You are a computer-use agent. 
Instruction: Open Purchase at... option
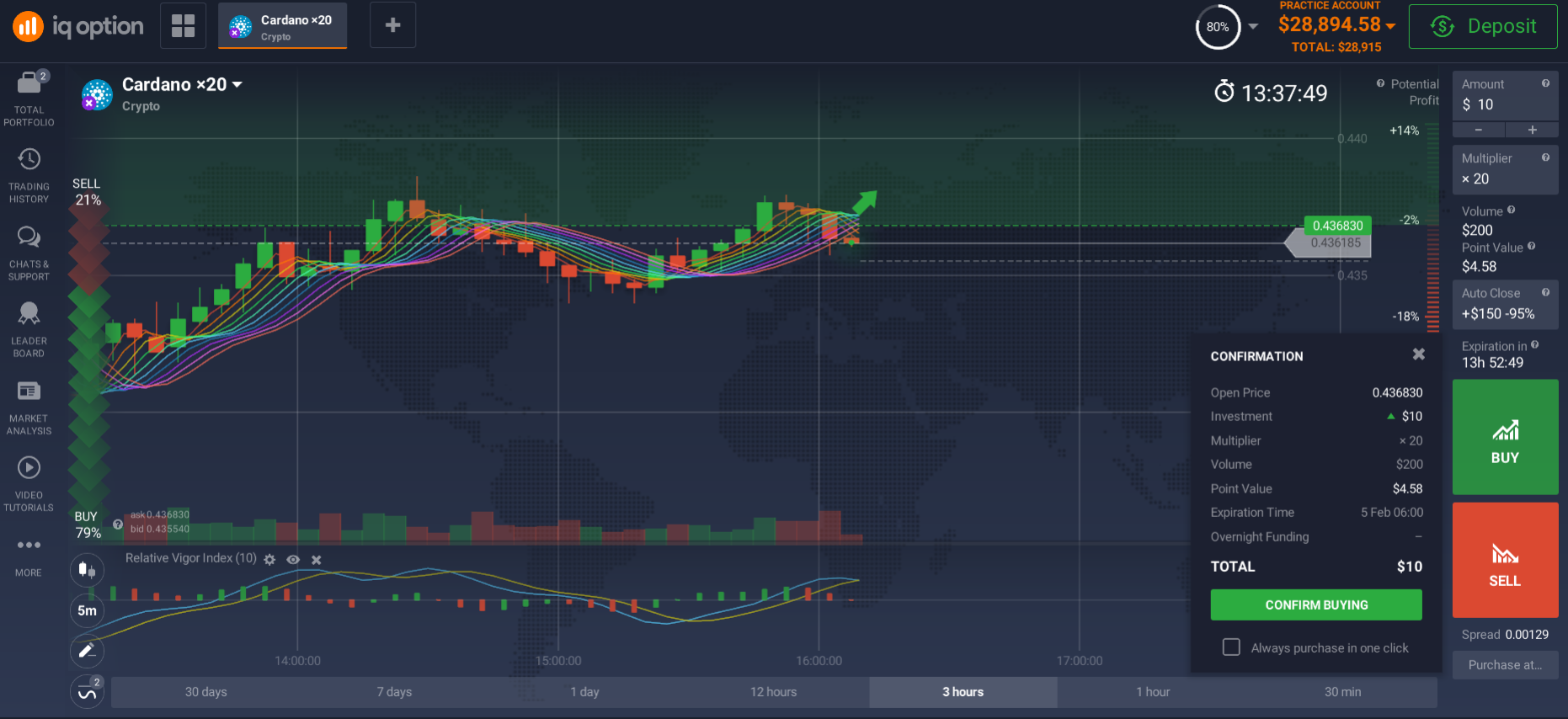[1505, 664]
